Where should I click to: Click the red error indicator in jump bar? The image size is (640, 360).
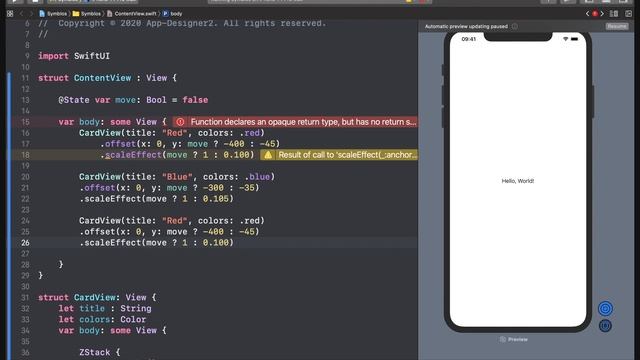(x=595, y=13)
